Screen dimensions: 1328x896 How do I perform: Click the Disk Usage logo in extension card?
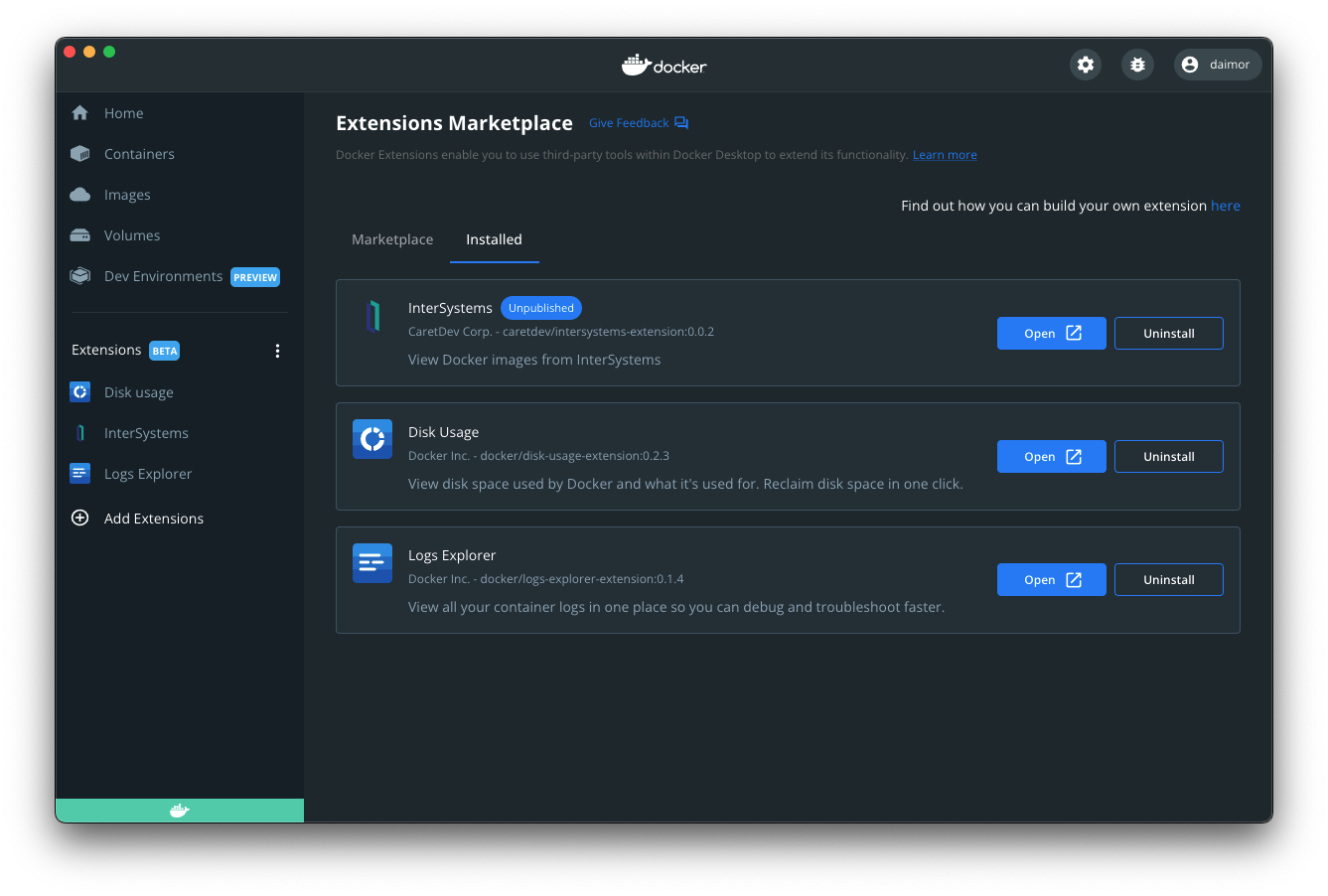(x=372, y=439)
